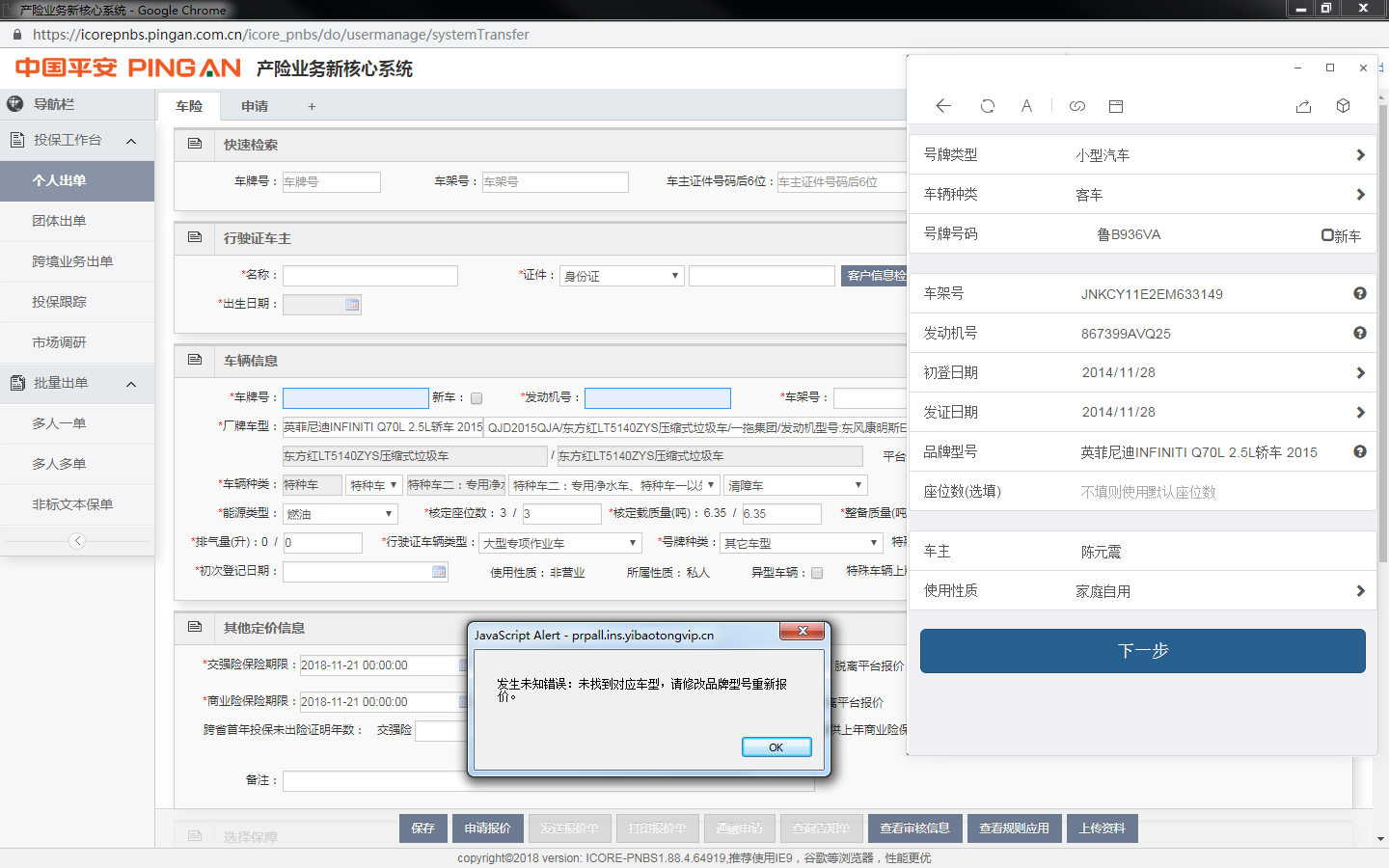Open the help icon beside 车架号 field
The height and width of the screenshot is (868, 1389).
click(1359, 294)
